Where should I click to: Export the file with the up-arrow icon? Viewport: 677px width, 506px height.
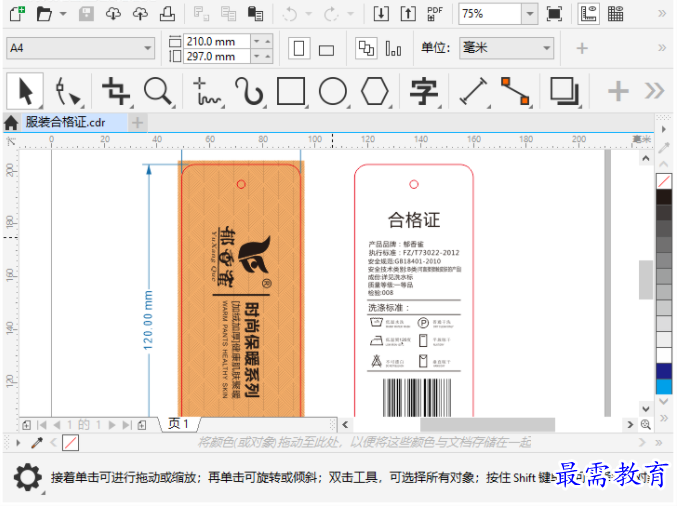tap(408, 14)
